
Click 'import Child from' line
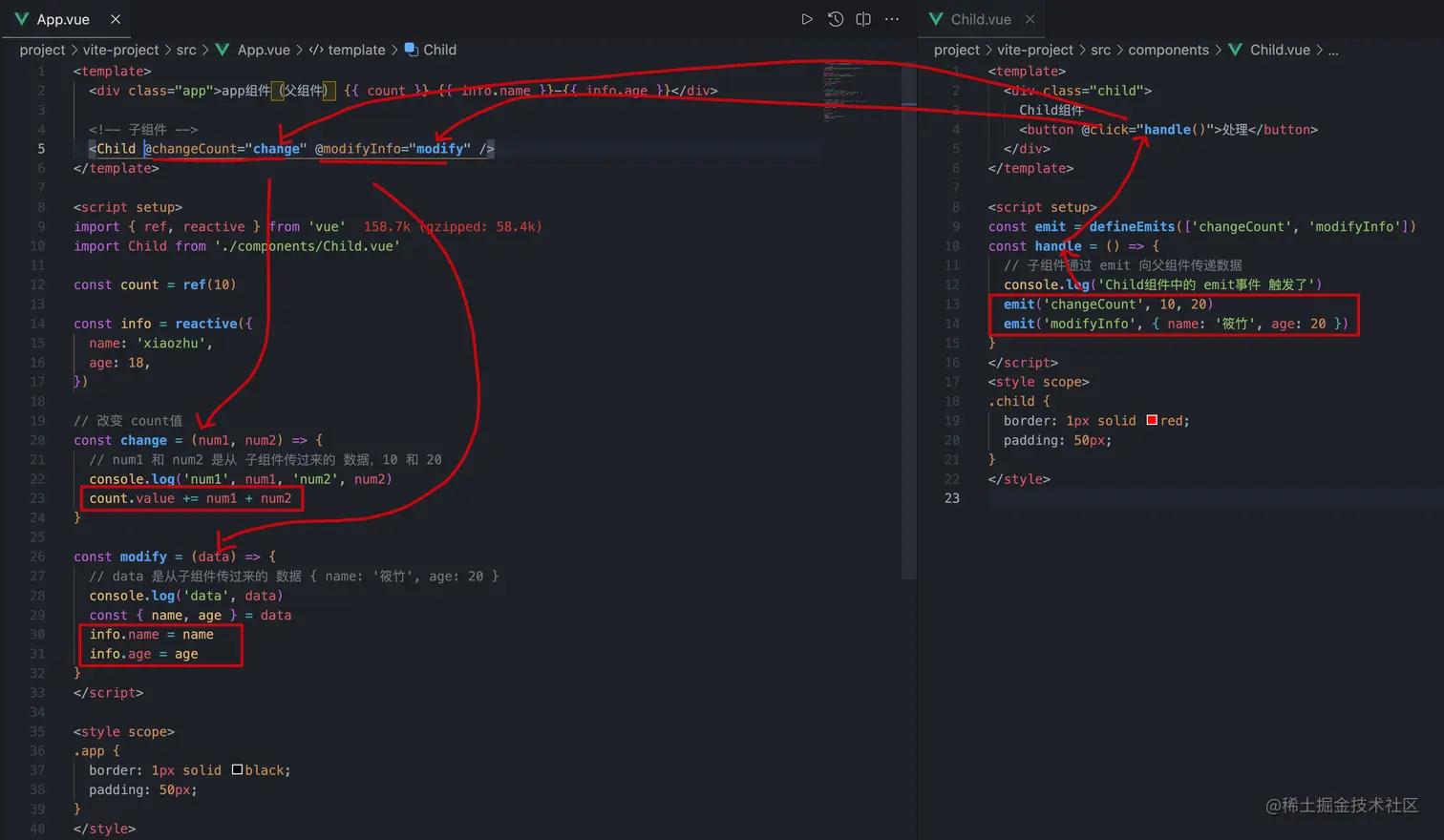(x=237, y=246)
